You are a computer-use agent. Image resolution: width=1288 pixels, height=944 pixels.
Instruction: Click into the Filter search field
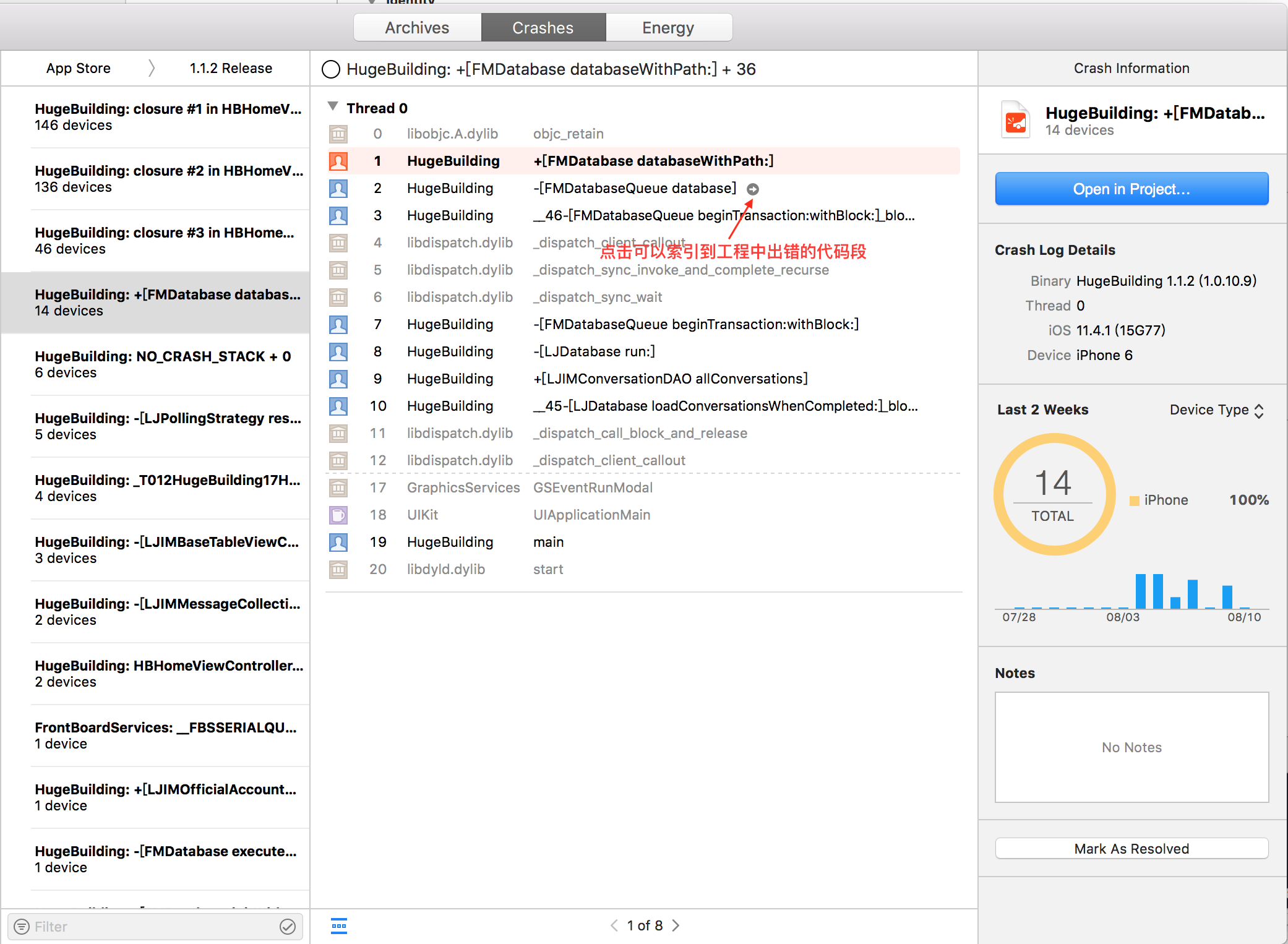click(155, 927)
